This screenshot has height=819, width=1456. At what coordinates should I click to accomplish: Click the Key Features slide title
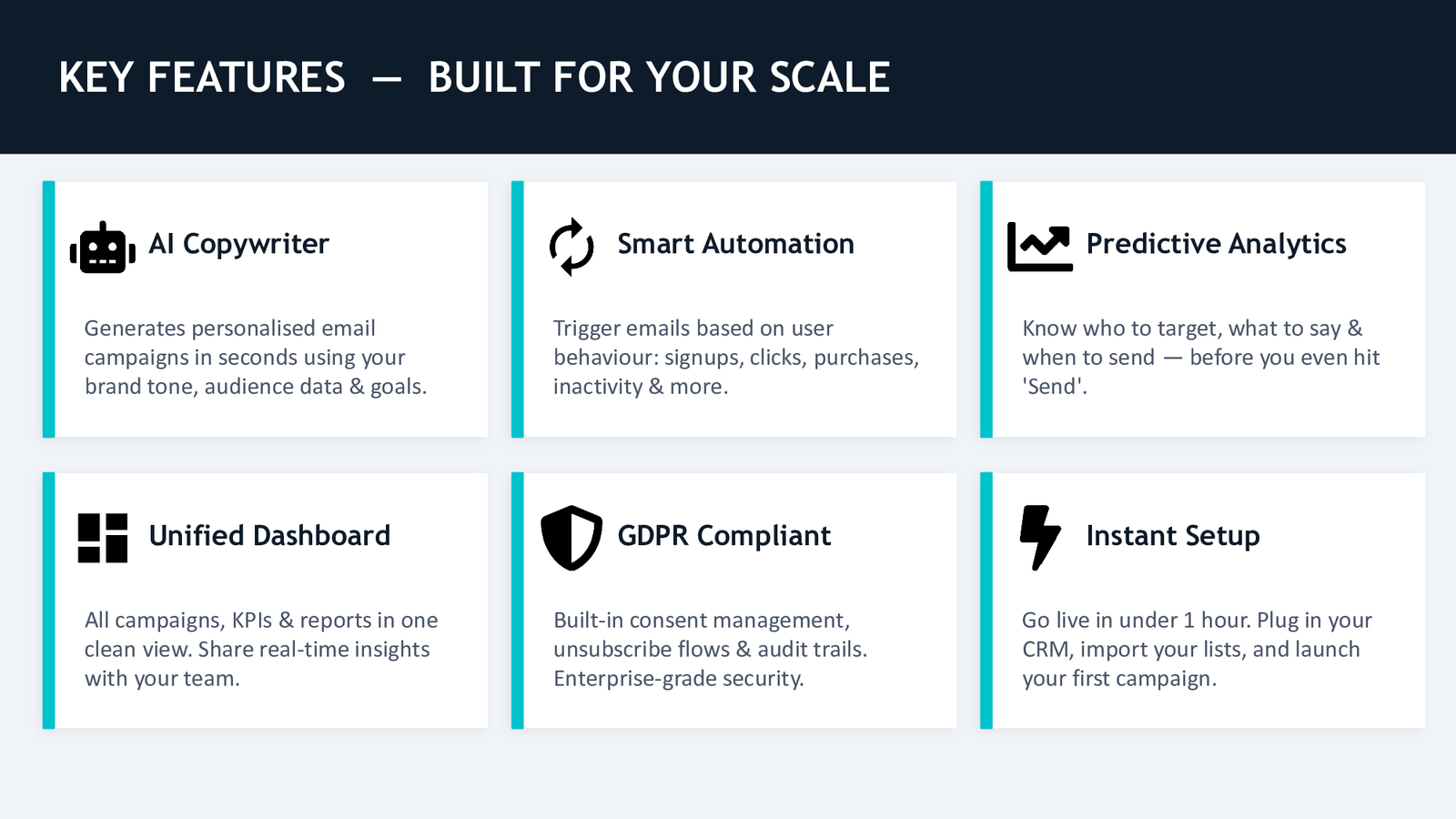(474, 77)
